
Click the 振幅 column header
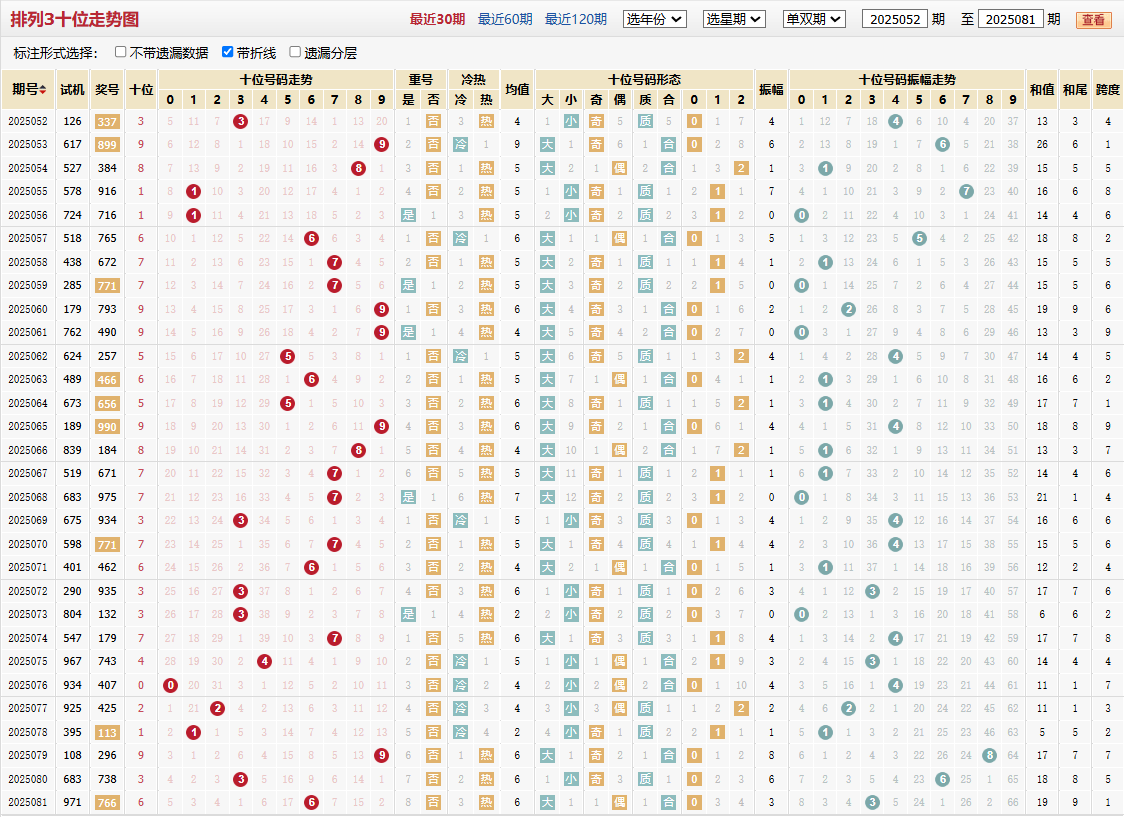[771, 90]
